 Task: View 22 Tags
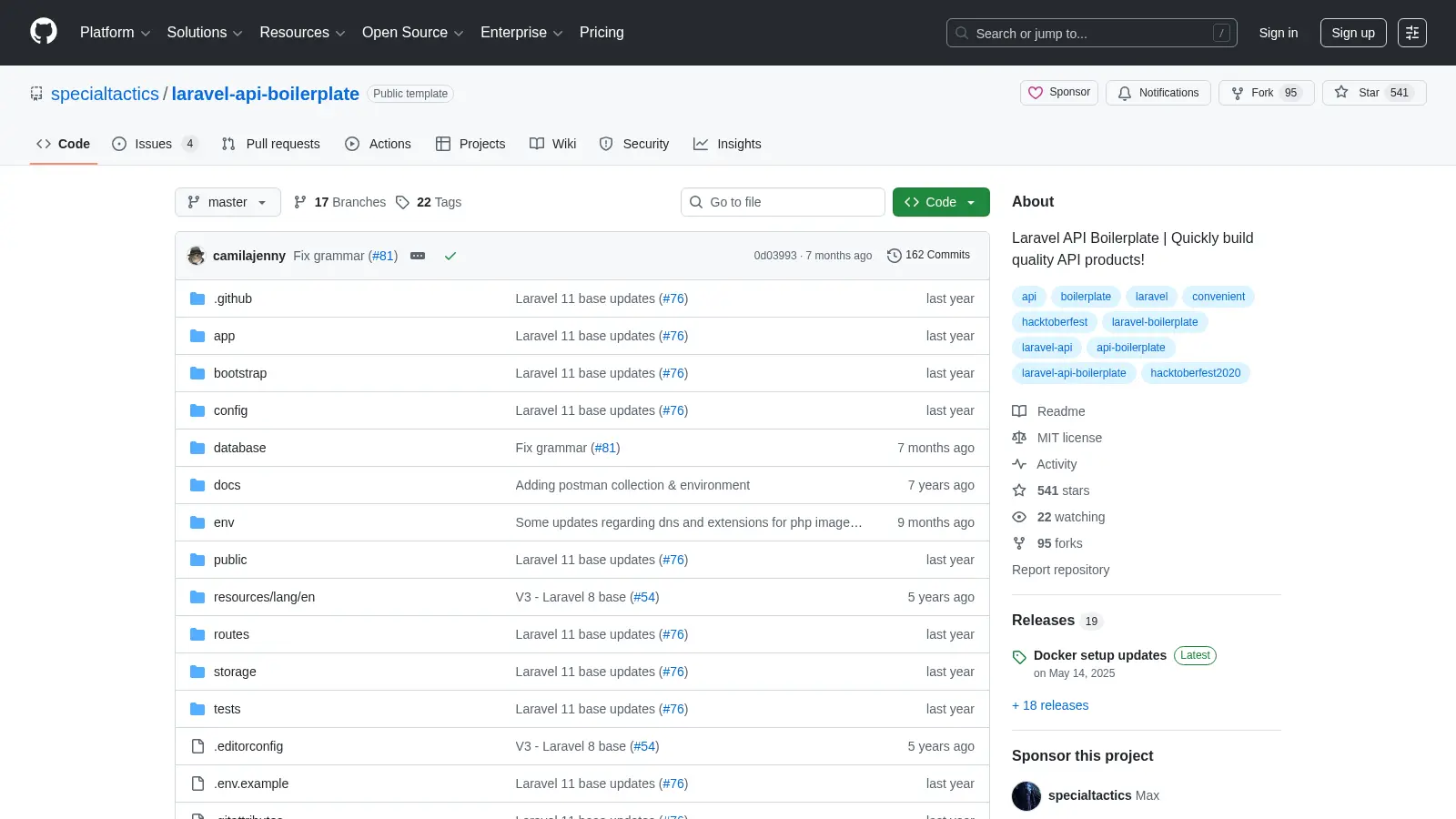coord(429,202)
